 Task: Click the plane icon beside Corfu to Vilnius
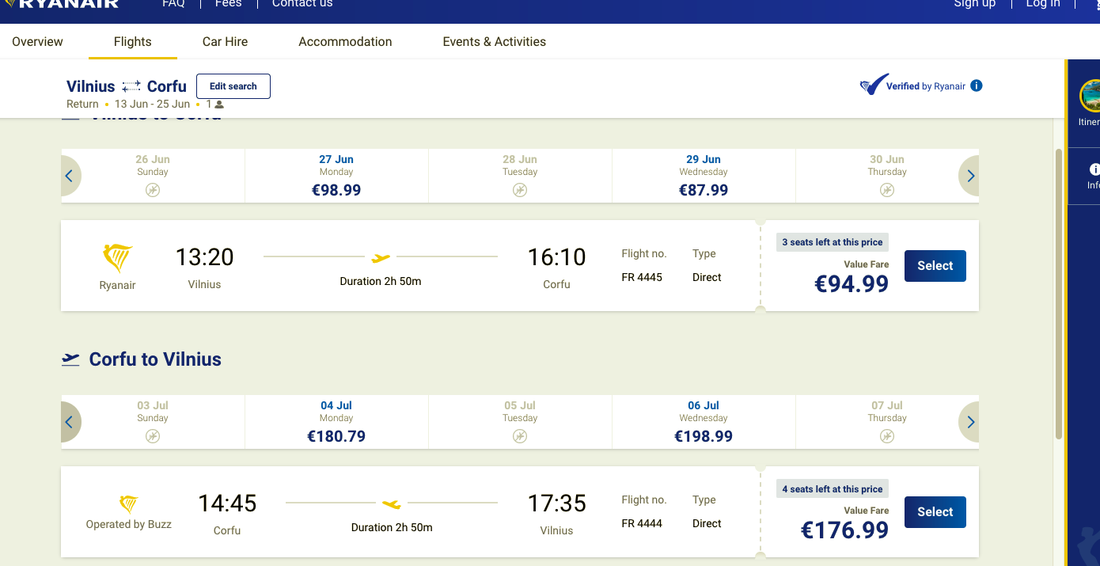pyautogui.click(x=70, y=359)
